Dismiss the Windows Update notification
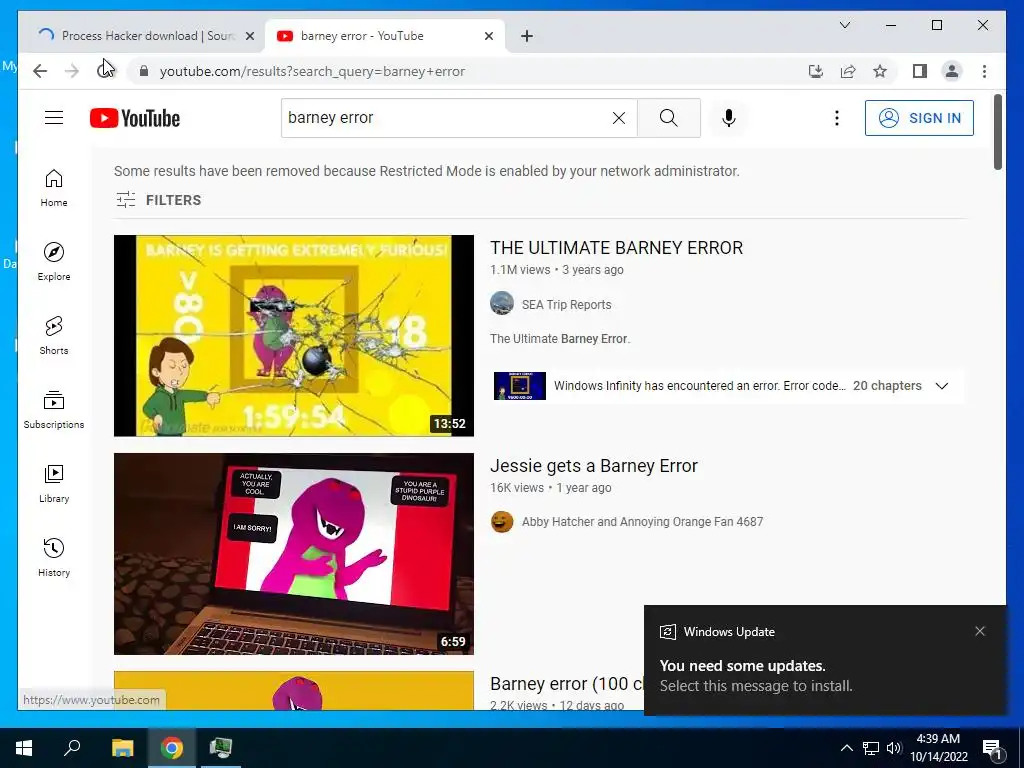Image resolution: width=1024 pixels, height=768 pixels. (980, 631)
